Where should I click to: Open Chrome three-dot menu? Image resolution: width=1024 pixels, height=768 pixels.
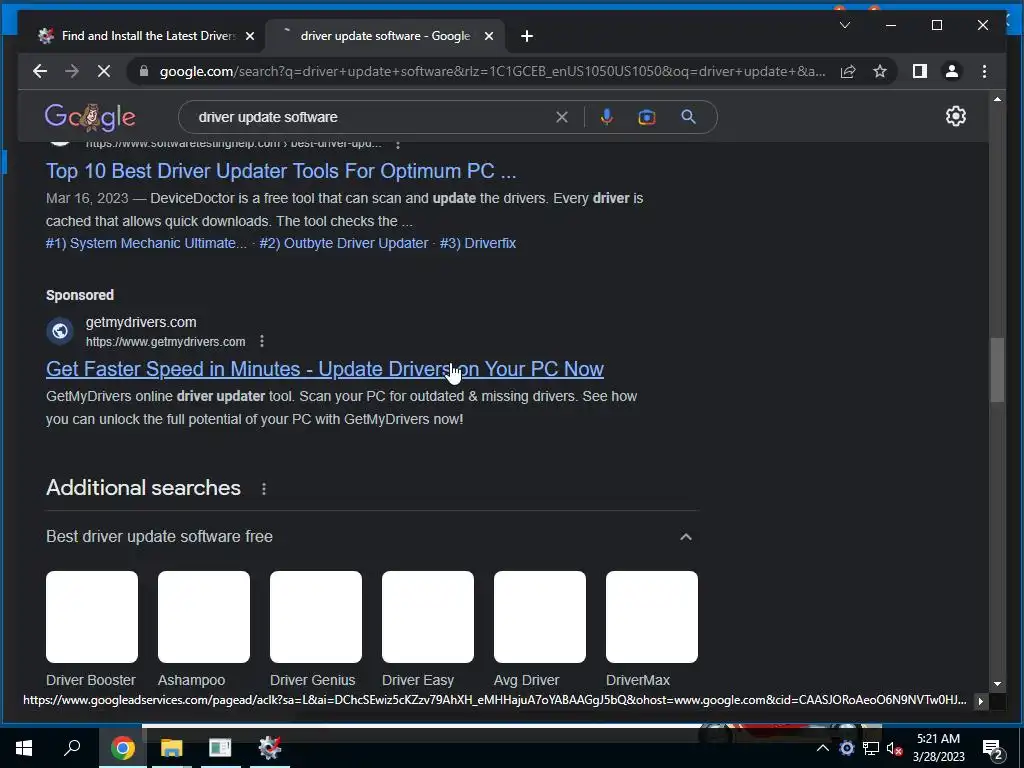985,71
